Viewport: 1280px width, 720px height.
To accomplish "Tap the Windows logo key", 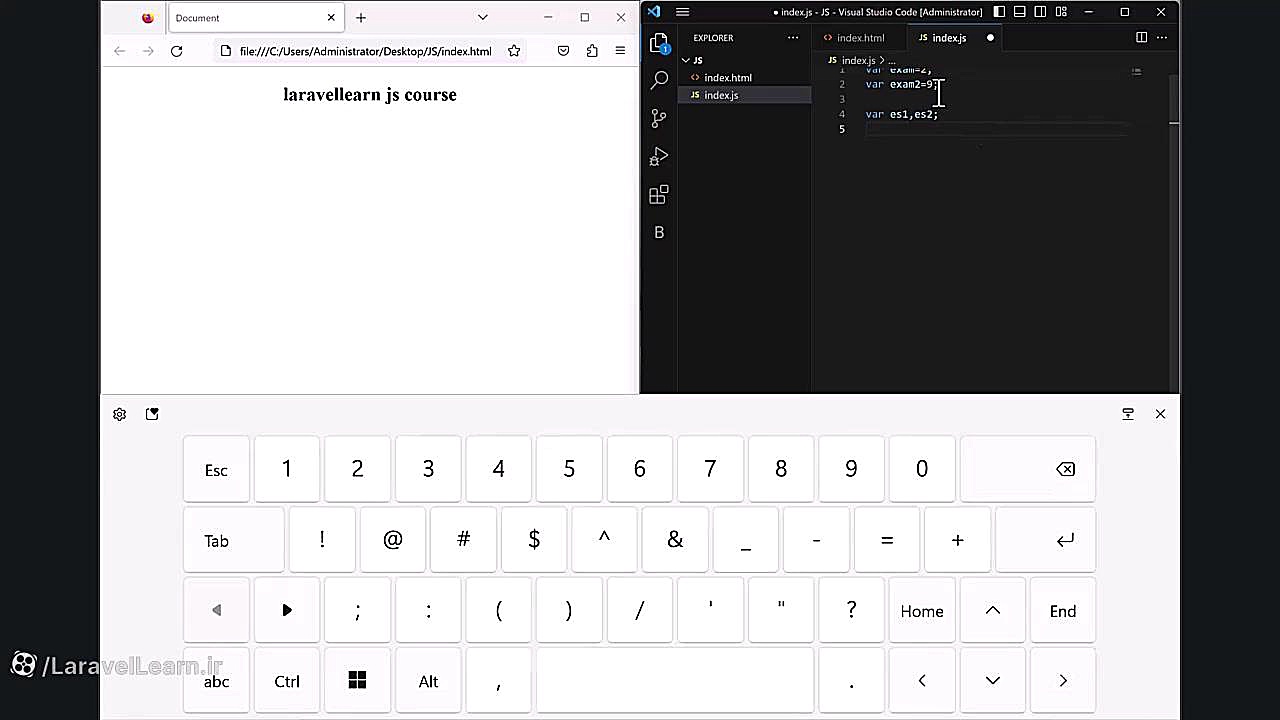I will click(x=357, y=681).
